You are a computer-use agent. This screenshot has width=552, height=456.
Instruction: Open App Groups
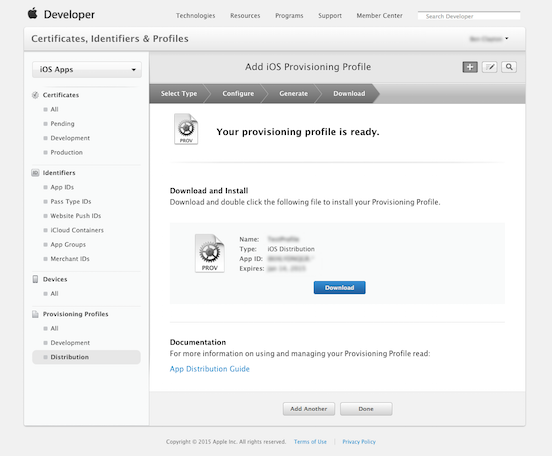[x=68, y=245]
